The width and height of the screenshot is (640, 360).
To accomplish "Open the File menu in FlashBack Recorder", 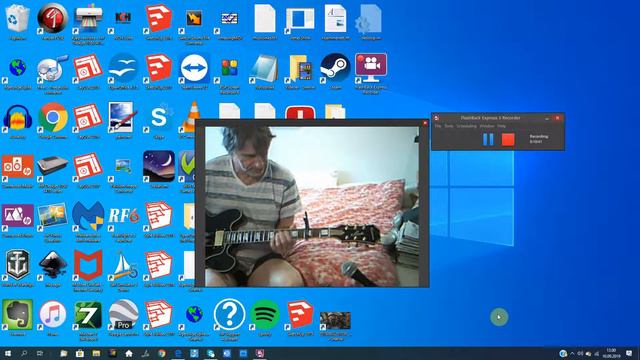I will [438, 126].
